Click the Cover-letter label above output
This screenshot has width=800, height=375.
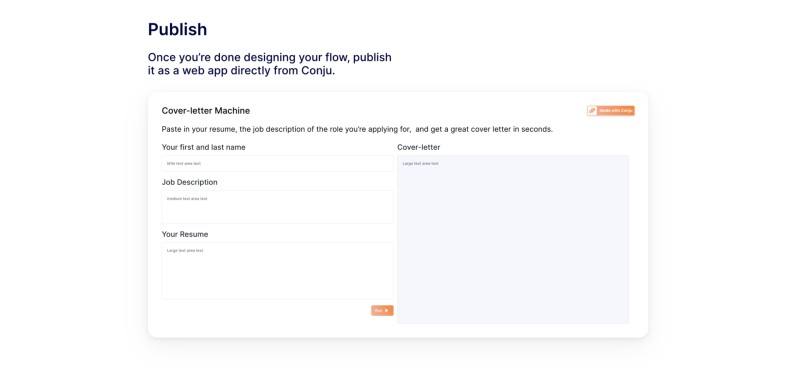pyautogui.click(x=419, y=147)
